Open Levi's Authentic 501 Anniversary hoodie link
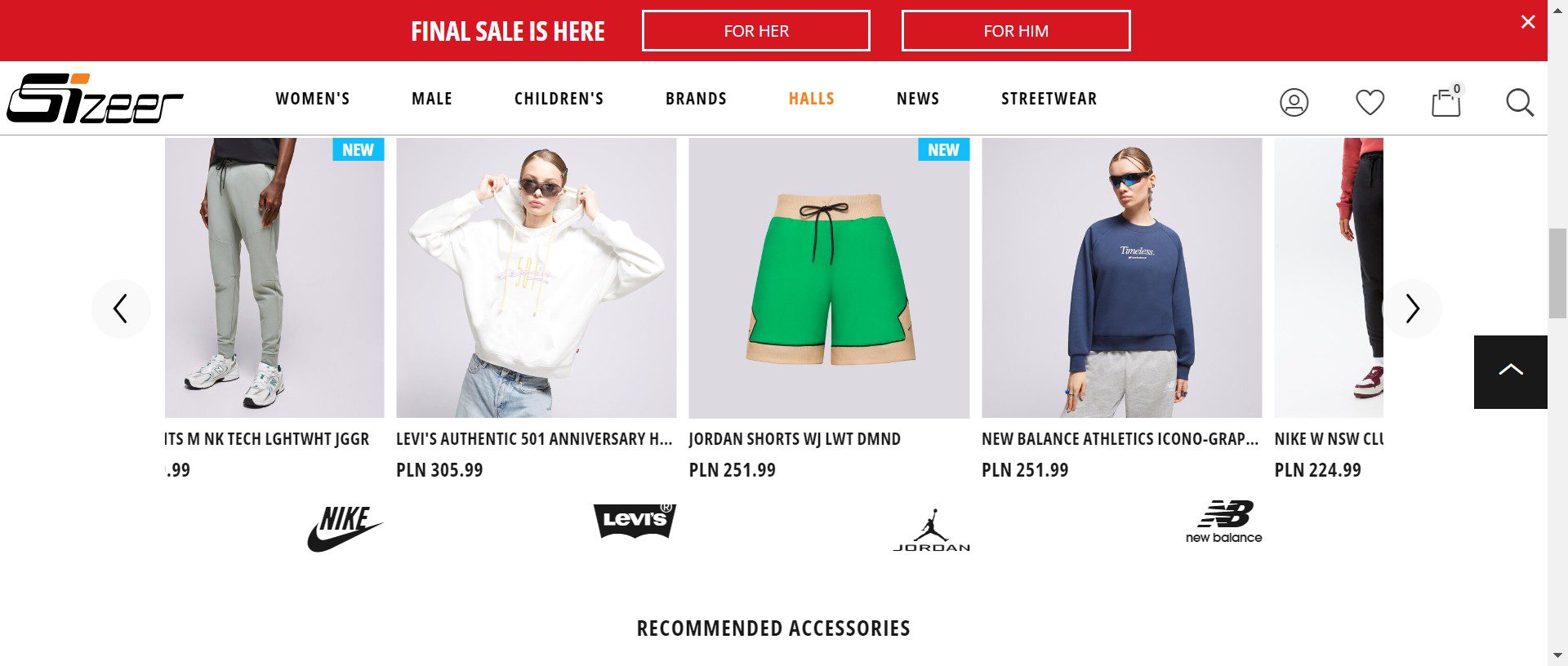This screenshot has height=666, width=1568. (534, 439)
